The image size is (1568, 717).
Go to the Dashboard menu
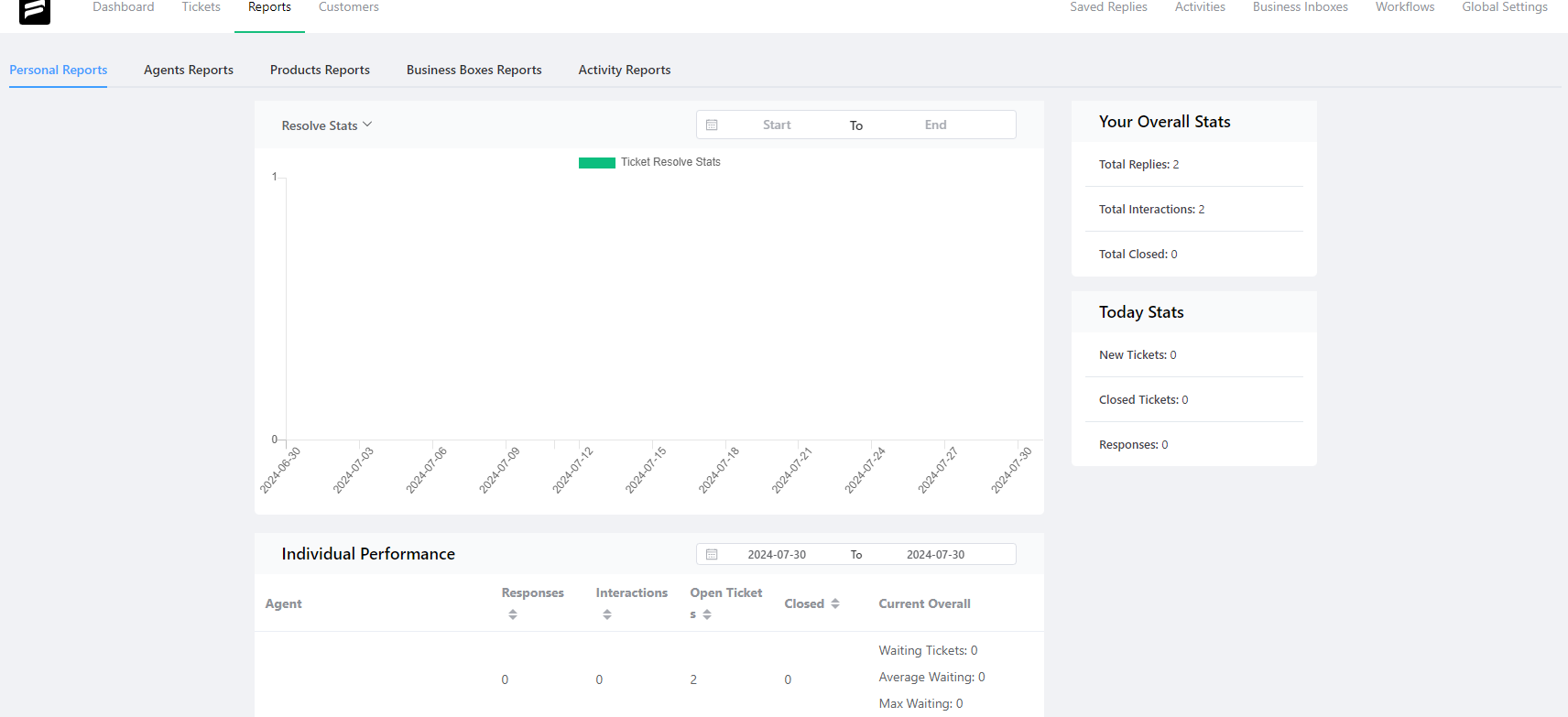pos(124,7)
